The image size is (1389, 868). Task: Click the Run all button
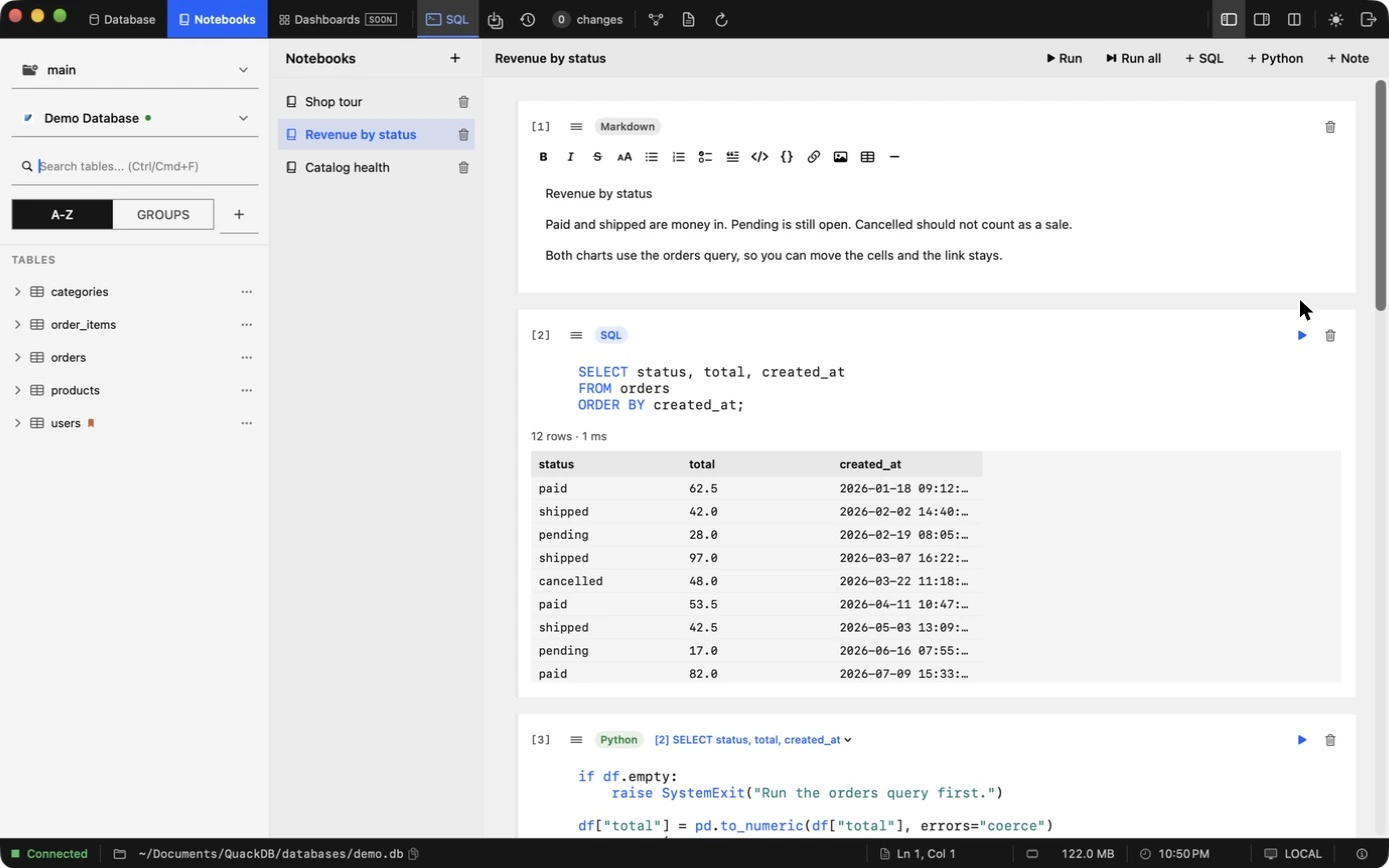click(x=1133, y=58)
